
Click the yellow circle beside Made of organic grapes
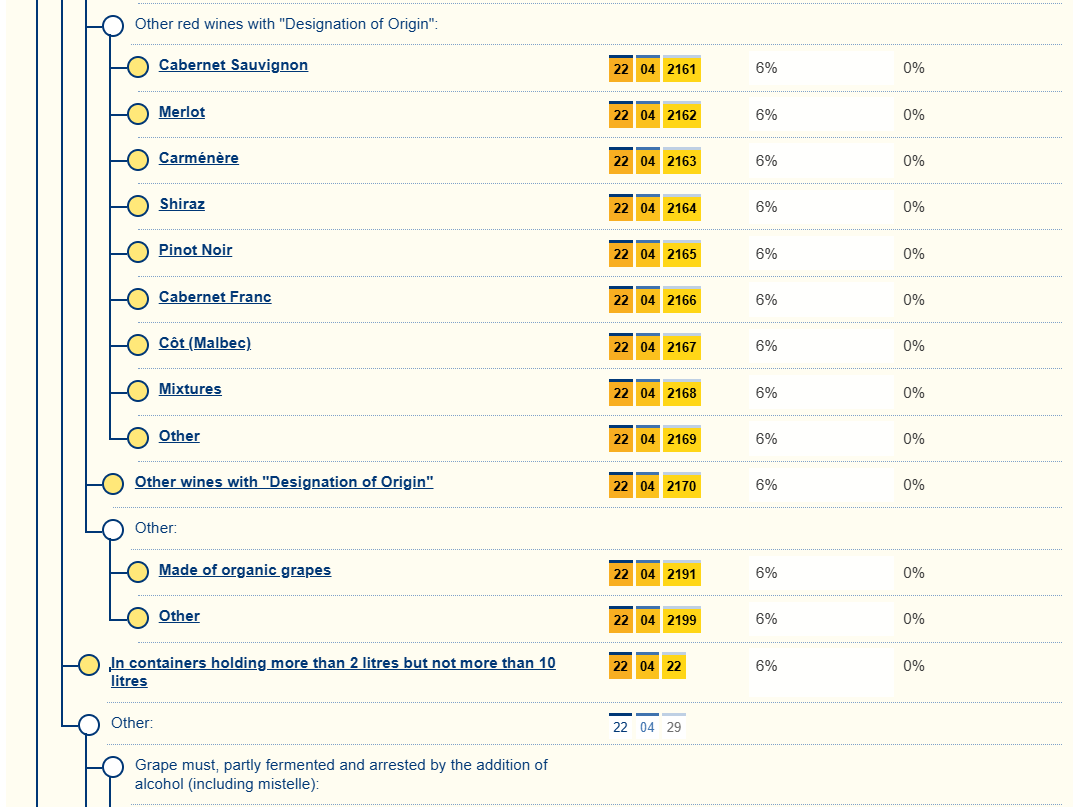138,572
